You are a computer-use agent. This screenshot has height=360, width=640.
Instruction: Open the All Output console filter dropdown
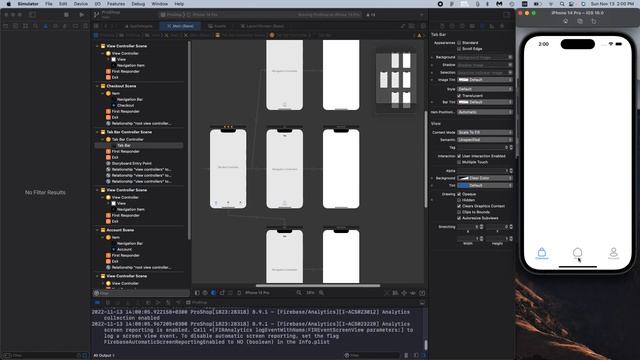pos(104,356)
